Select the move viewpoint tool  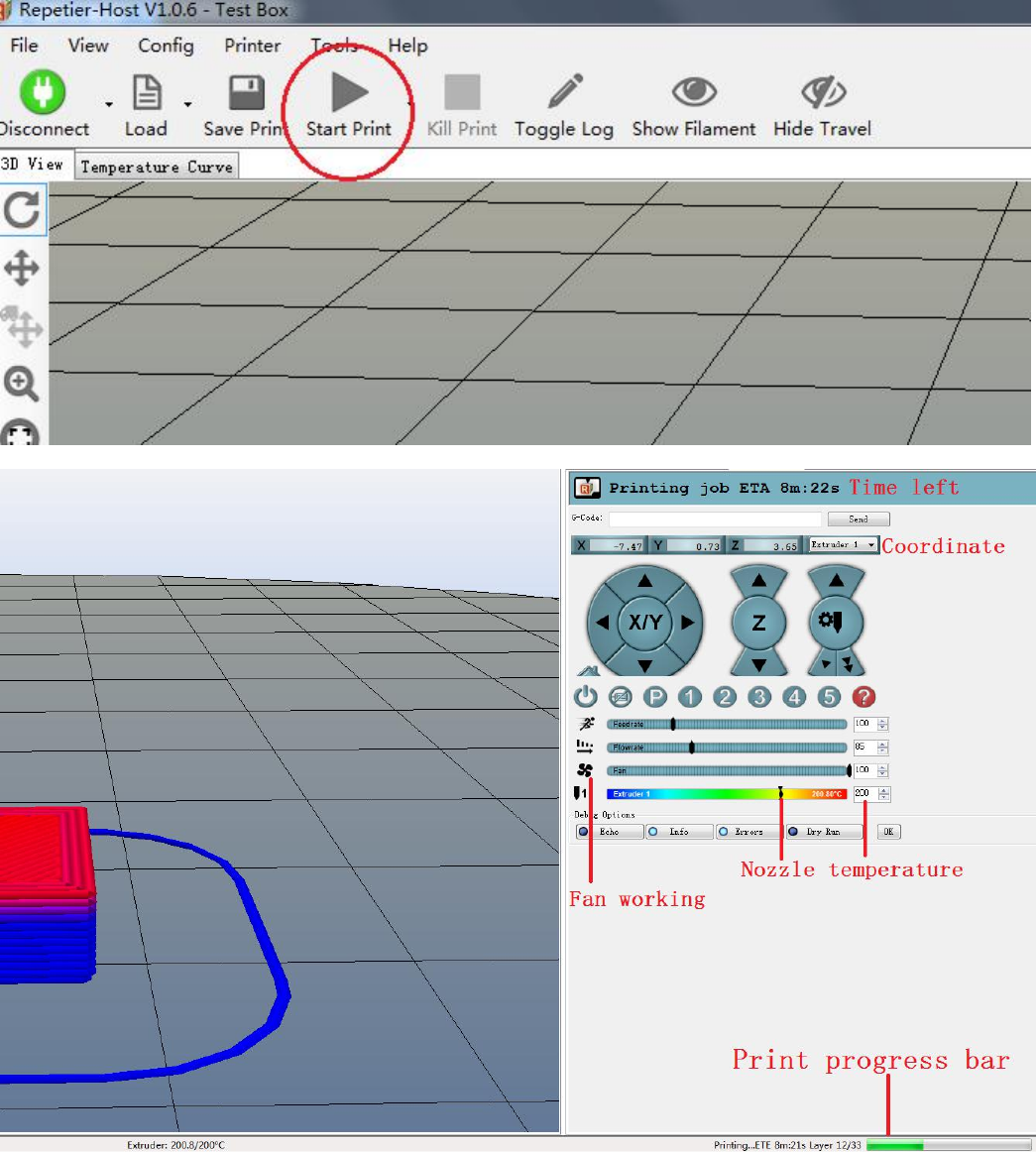(x=22, y=268)
